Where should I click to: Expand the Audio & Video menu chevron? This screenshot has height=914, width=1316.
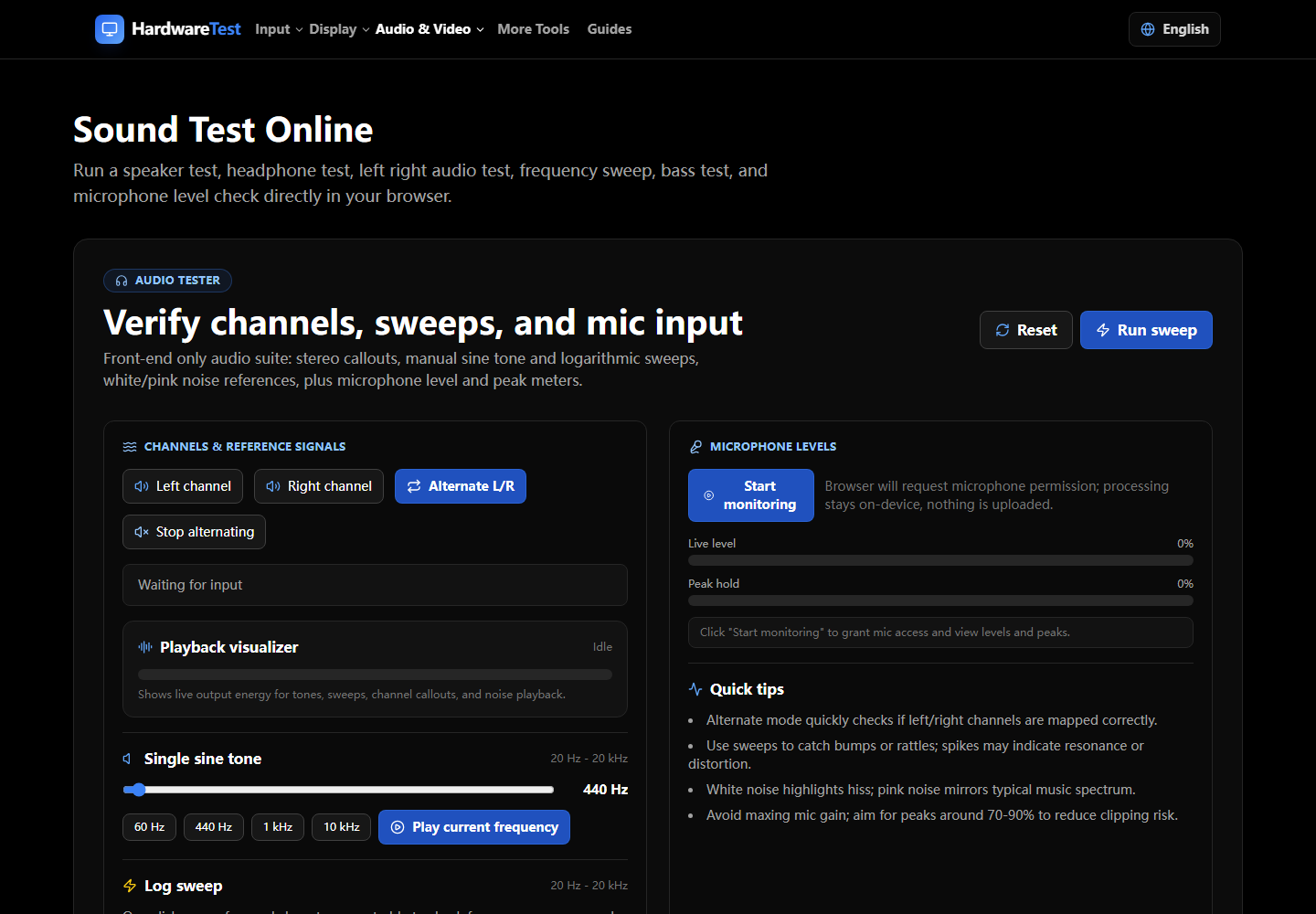pyautogui.click(x=480, y=30)
